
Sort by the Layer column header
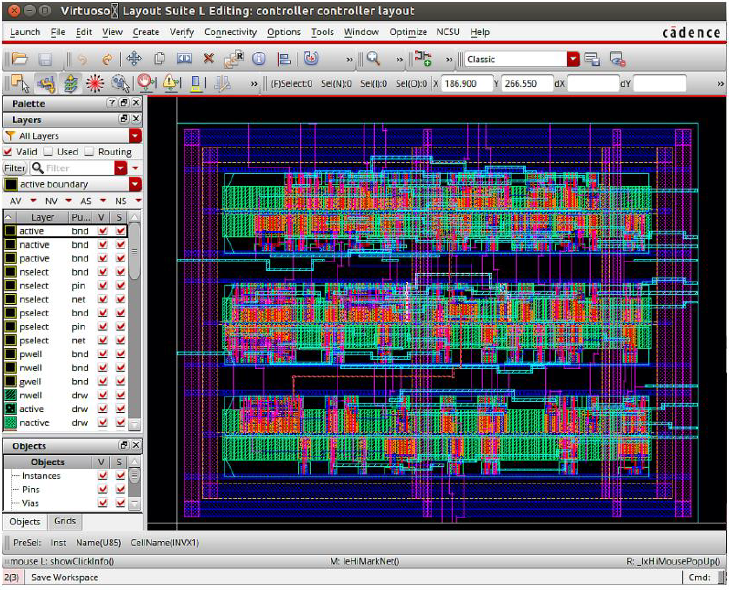42,217
